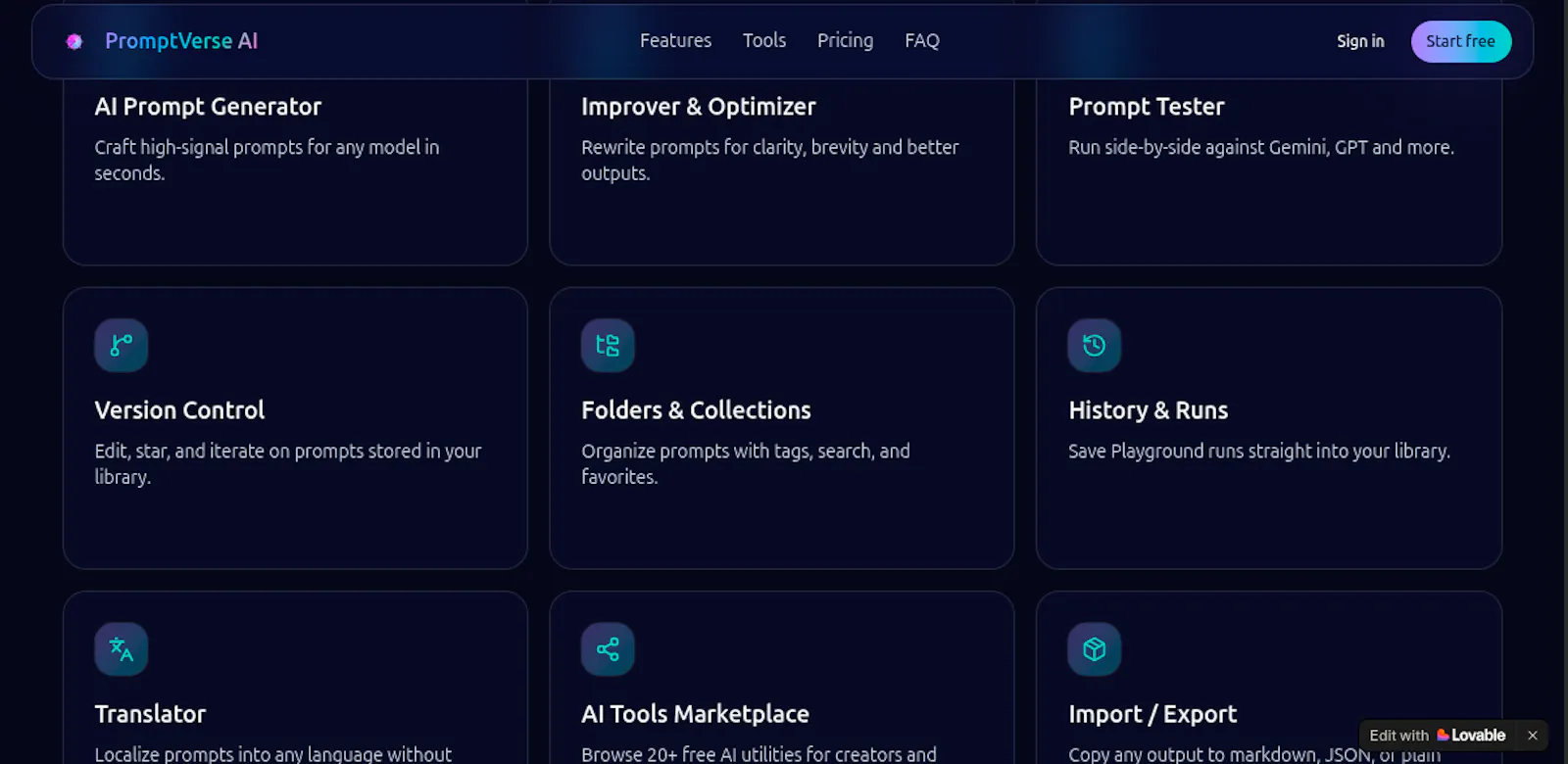Image resolution: width=1568 pixels, height=764 pixels.
Task: Click the Lovable heart logo icon
Action: coord(1443,735)
